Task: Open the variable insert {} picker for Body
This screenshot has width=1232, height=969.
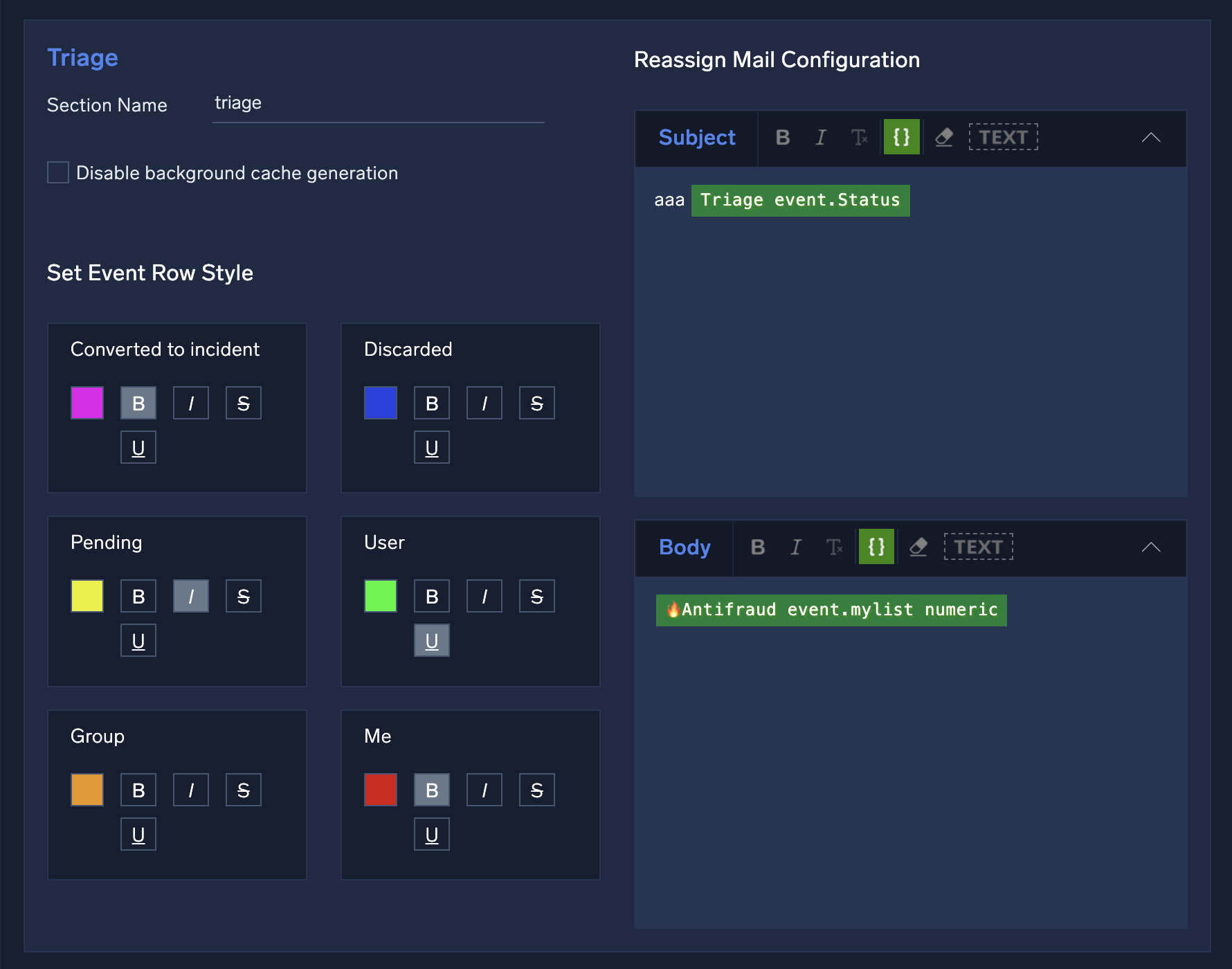Action: tap(876, 547)
